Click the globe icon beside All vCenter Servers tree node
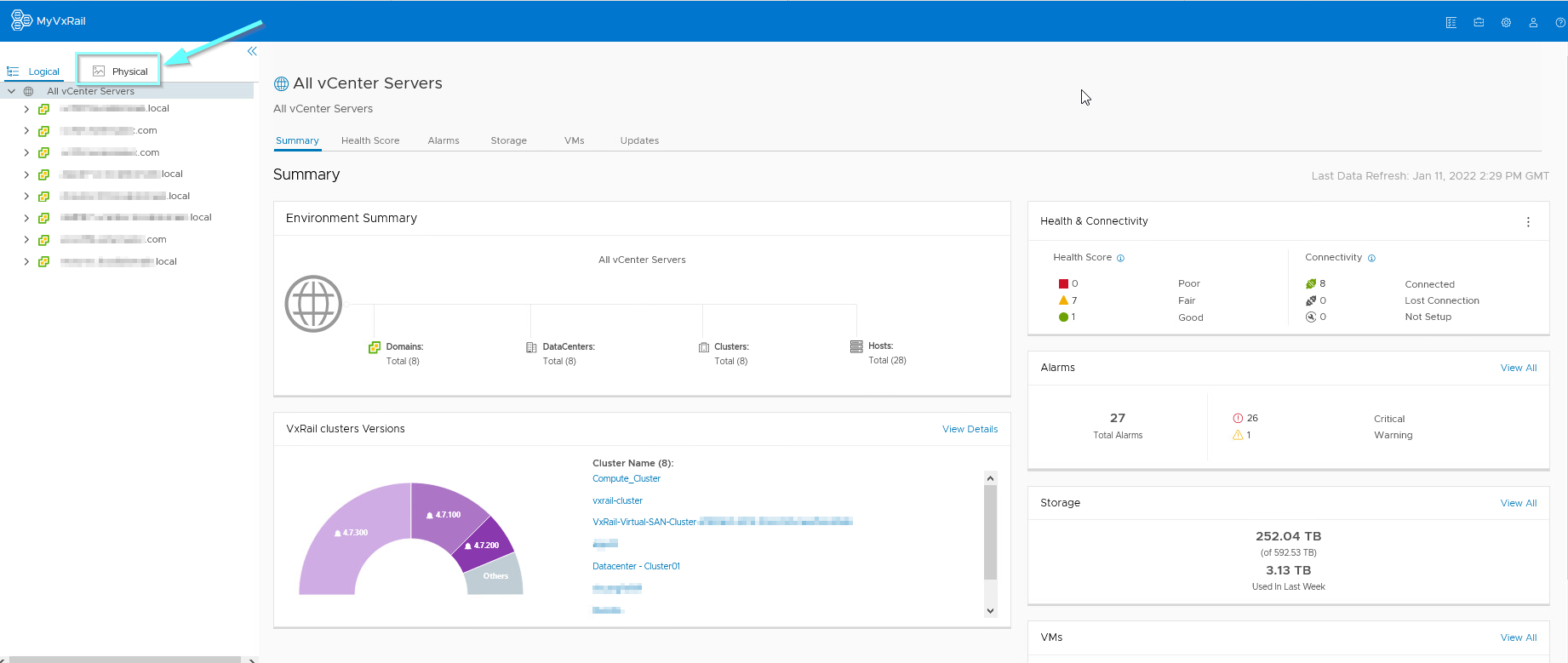Screen dimensions: 1568x663 pos(28,91)
